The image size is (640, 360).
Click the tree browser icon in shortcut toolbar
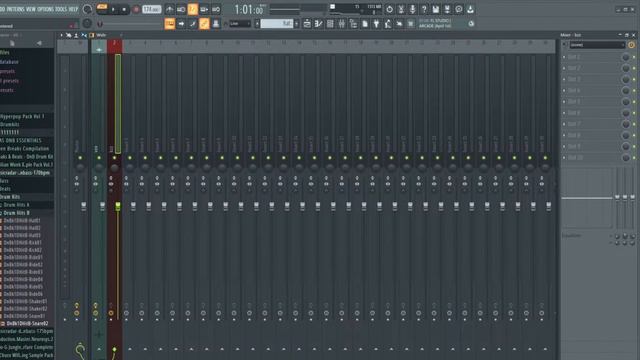[x=353, y=24]
